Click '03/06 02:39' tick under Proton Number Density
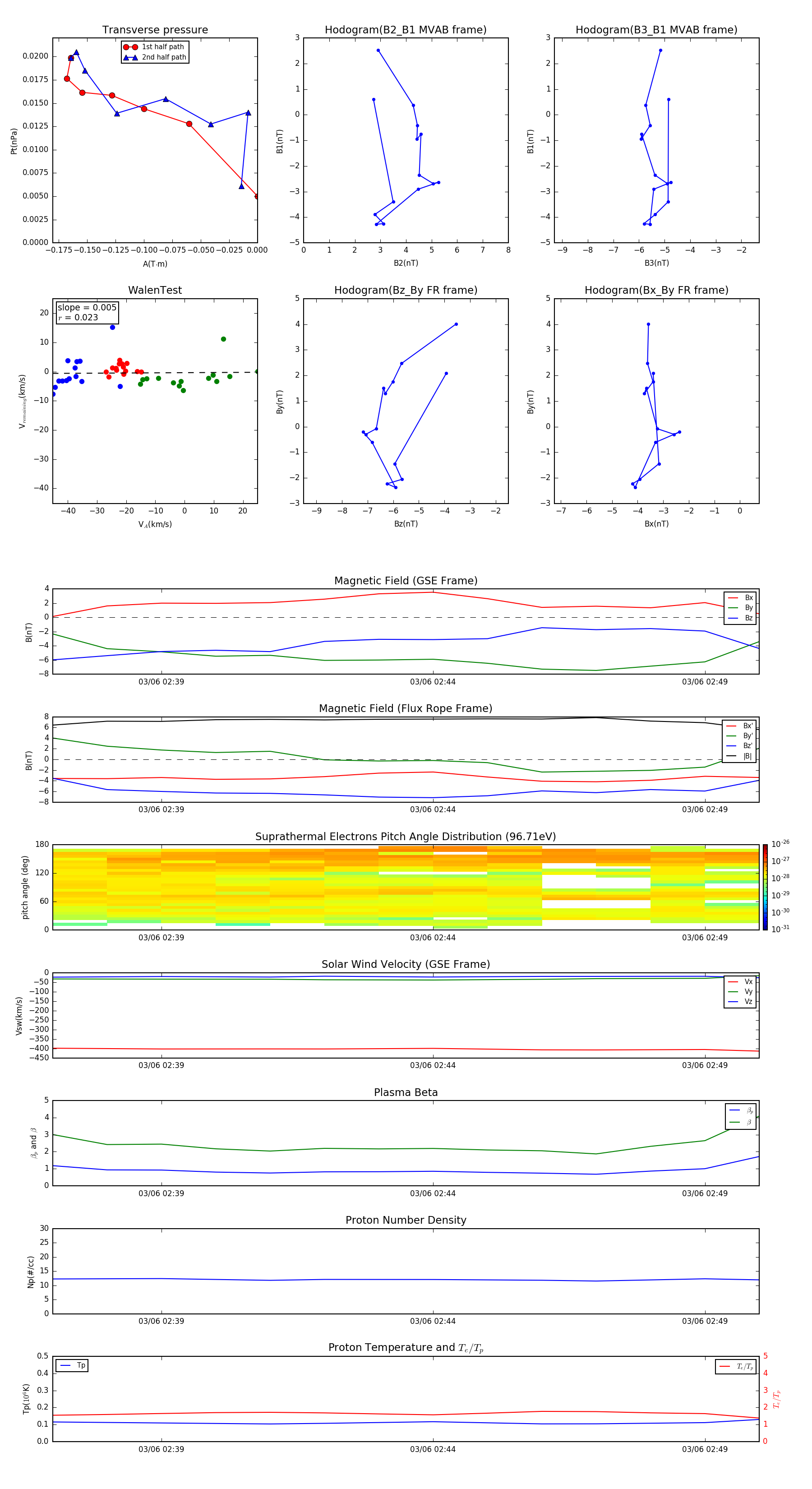The height and width of the screenshot is (1489, 812). coord(161,1321)
